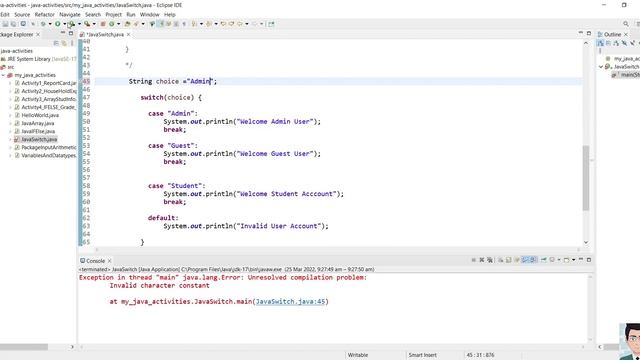Select JavaSwitch.java in Package Explorer
The image size is (640, 360).
point(39,140)
